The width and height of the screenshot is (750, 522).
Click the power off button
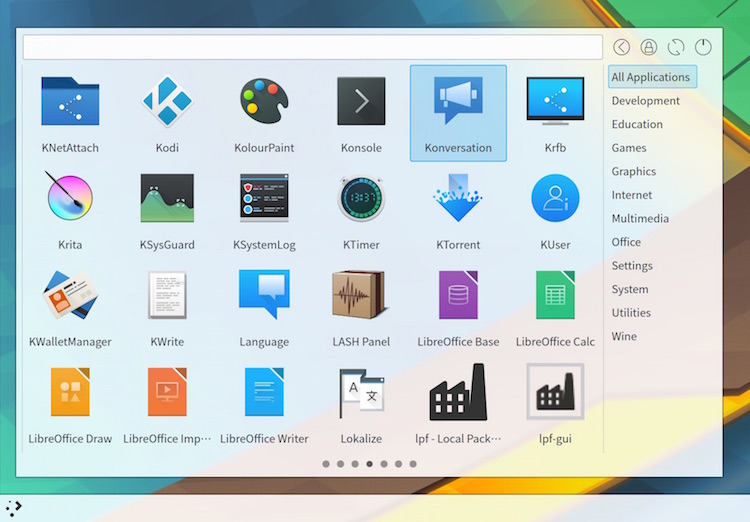point(703,47)
